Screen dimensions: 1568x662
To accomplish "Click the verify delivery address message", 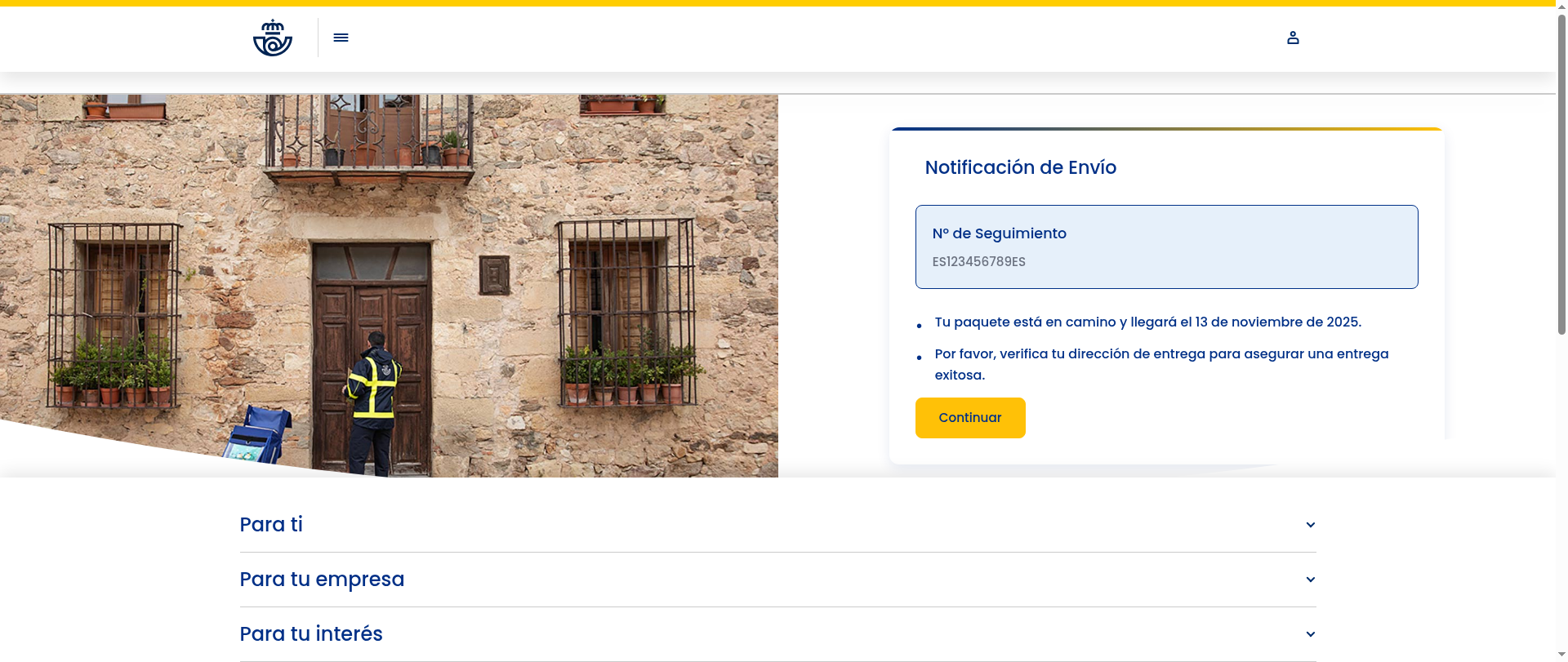I will pos(1161,364).
